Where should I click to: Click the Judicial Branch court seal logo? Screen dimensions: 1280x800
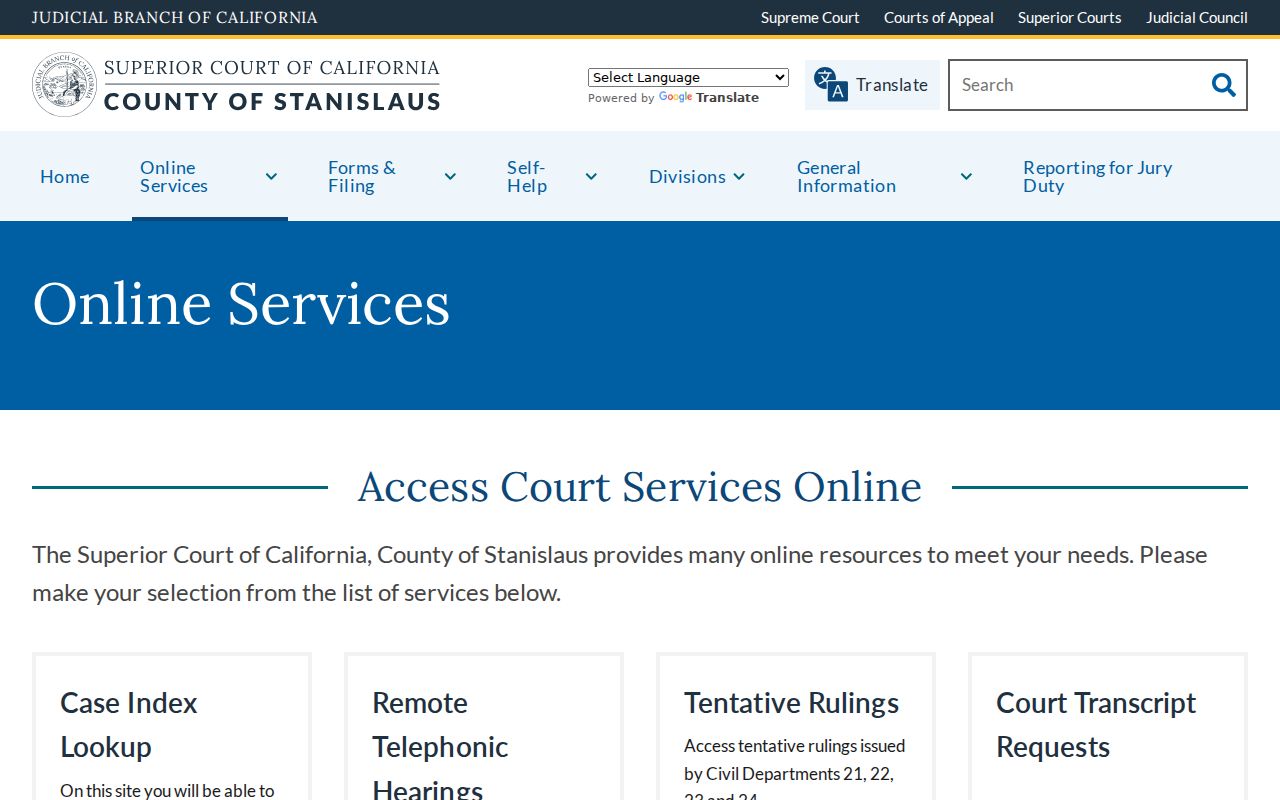point(65,85)
